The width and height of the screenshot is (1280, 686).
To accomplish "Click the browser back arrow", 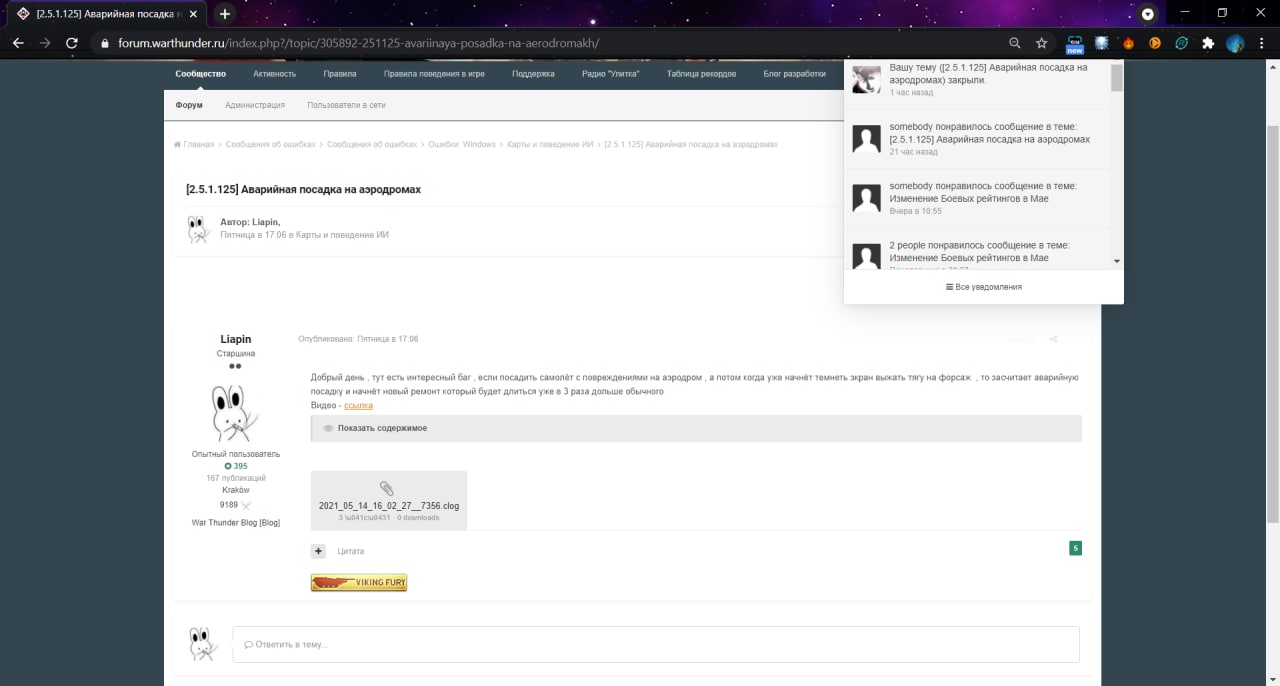I will (17, 43).
